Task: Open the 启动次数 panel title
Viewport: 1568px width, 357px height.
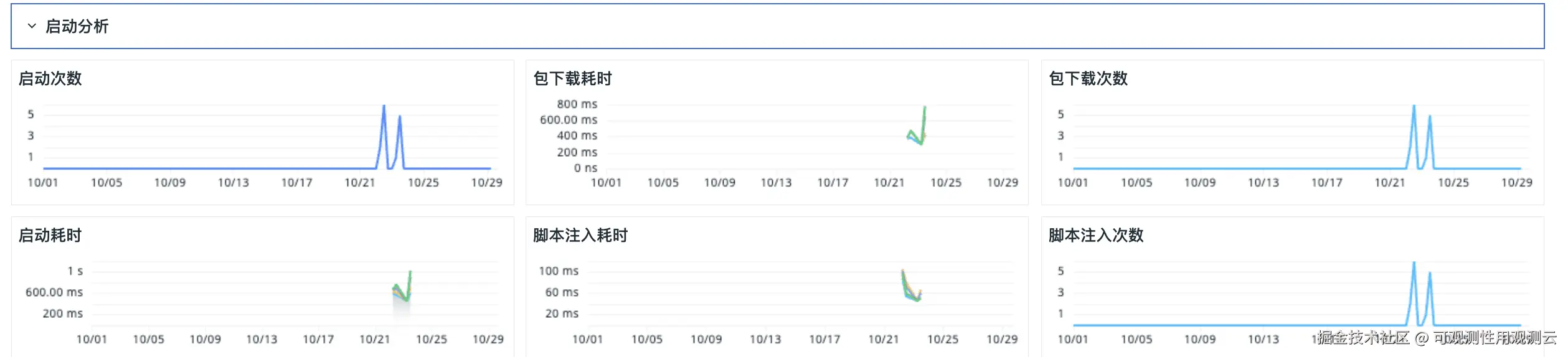Action: pyautogui.click(x=50, y=78)
